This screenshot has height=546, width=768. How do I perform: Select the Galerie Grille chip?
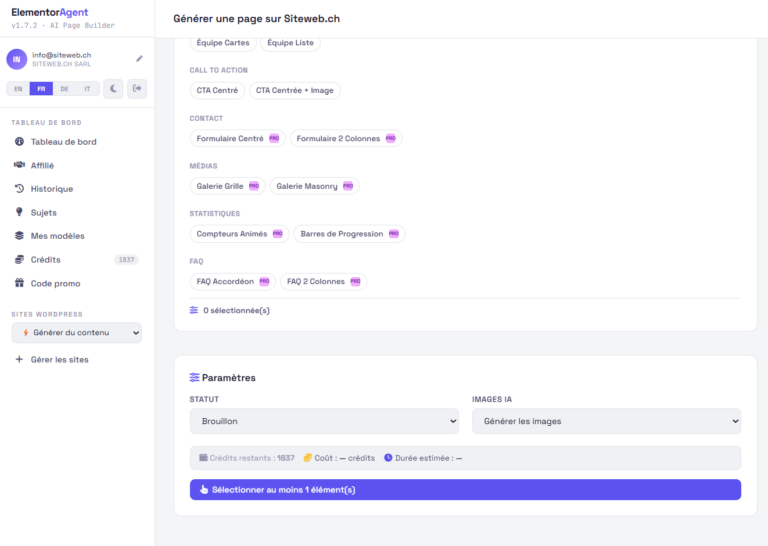click(x=227, y=186)
